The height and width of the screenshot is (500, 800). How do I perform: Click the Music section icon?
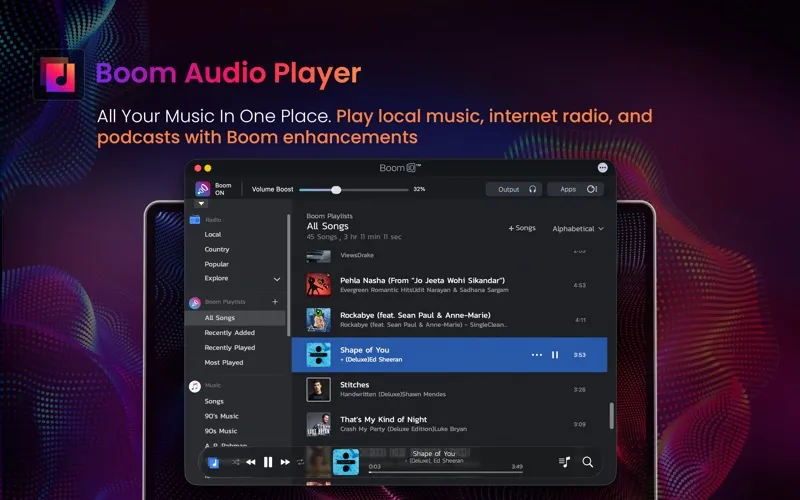pos(195,386)
